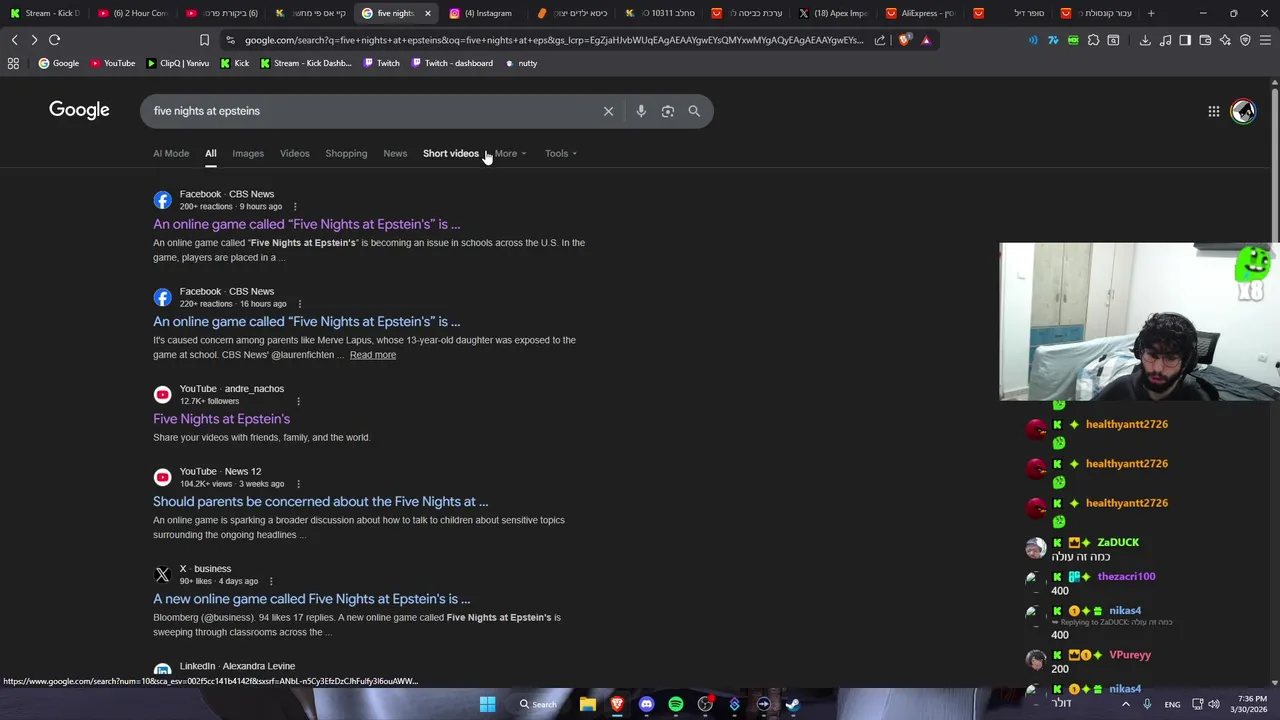Share this page using the share icon

pyautogui.click(x=880, y=40)
